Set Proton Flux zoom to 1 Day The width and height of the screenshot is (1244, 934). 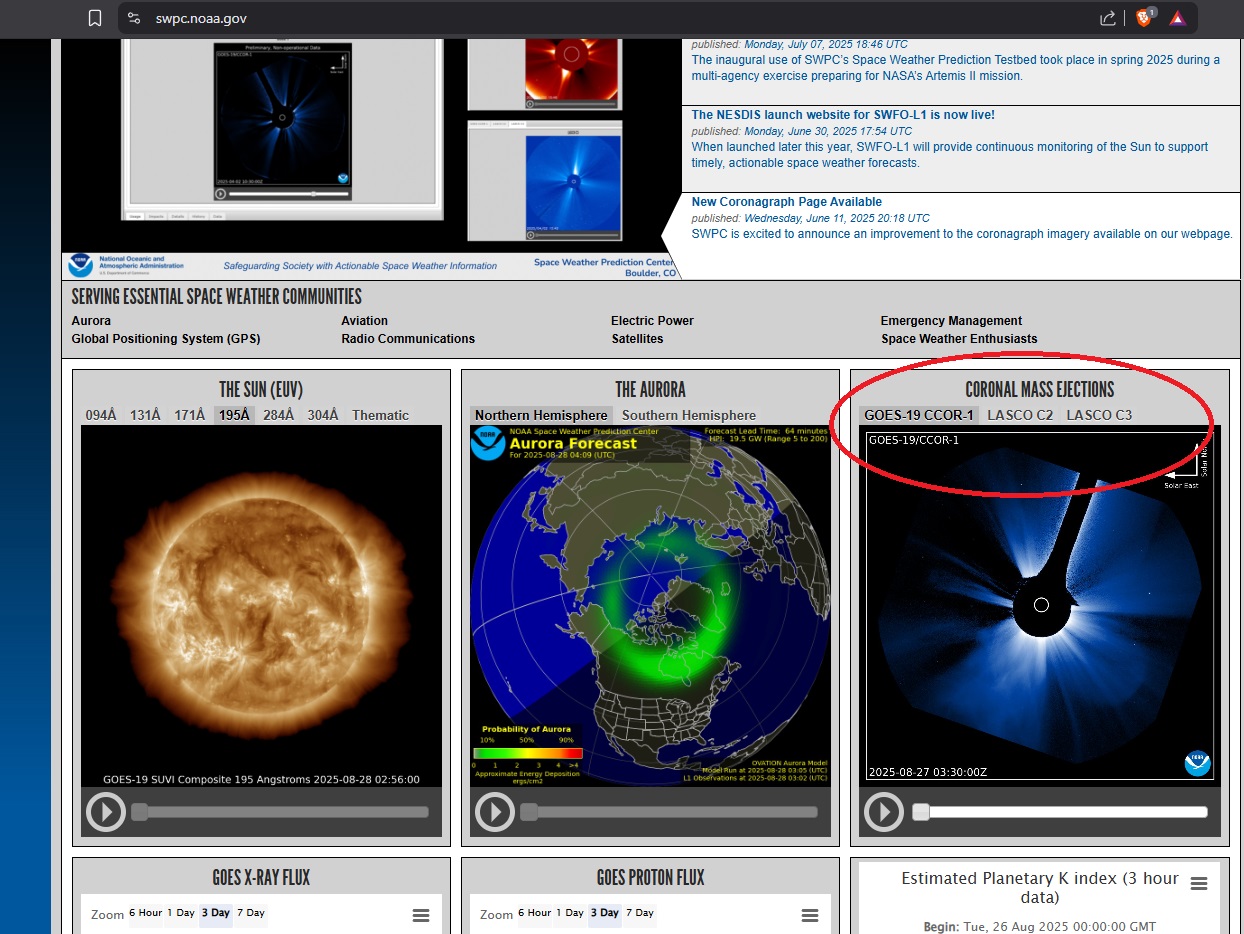[570, 913]
